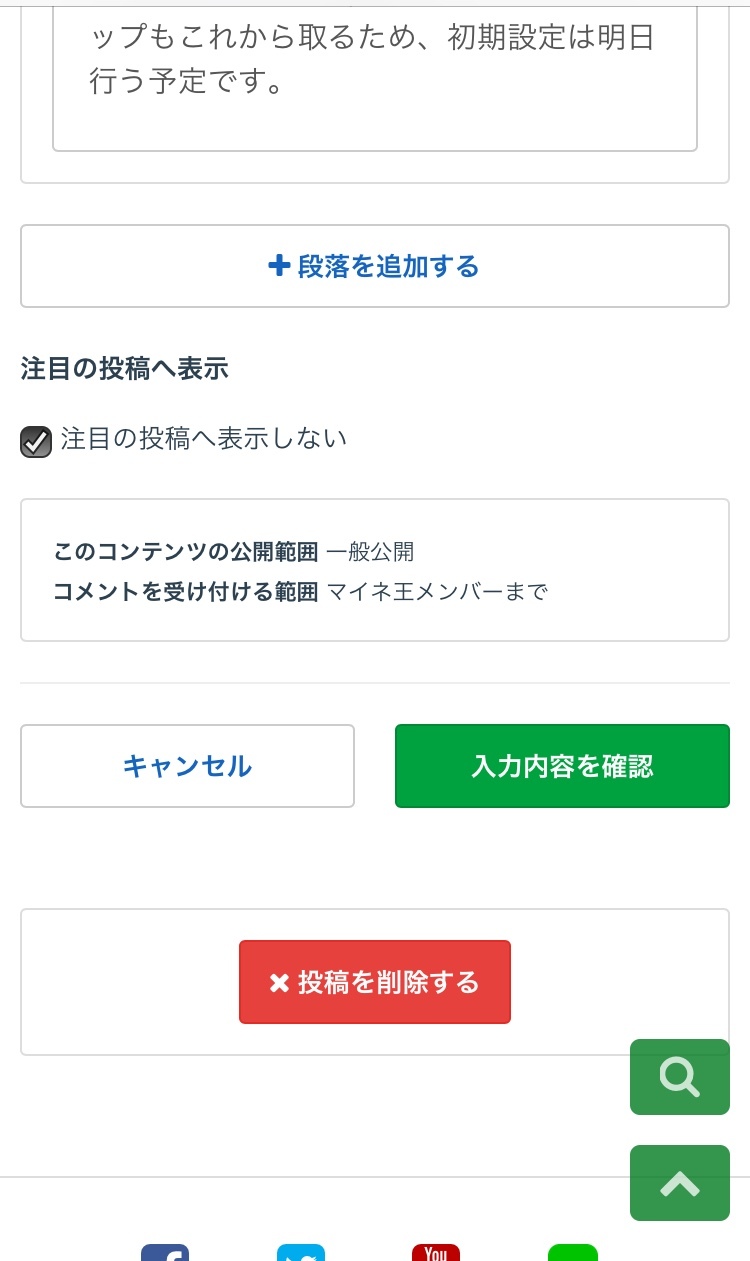Click the このコンテンツの公開範囲 label

tap(186, 551)
